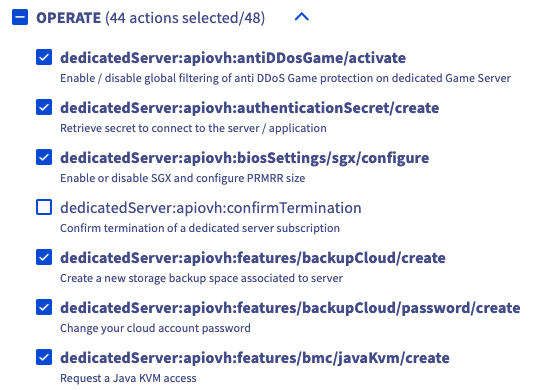Check the confirmTermination action checkbox
This screenshot has height=390, width=544.
(44, 207)
